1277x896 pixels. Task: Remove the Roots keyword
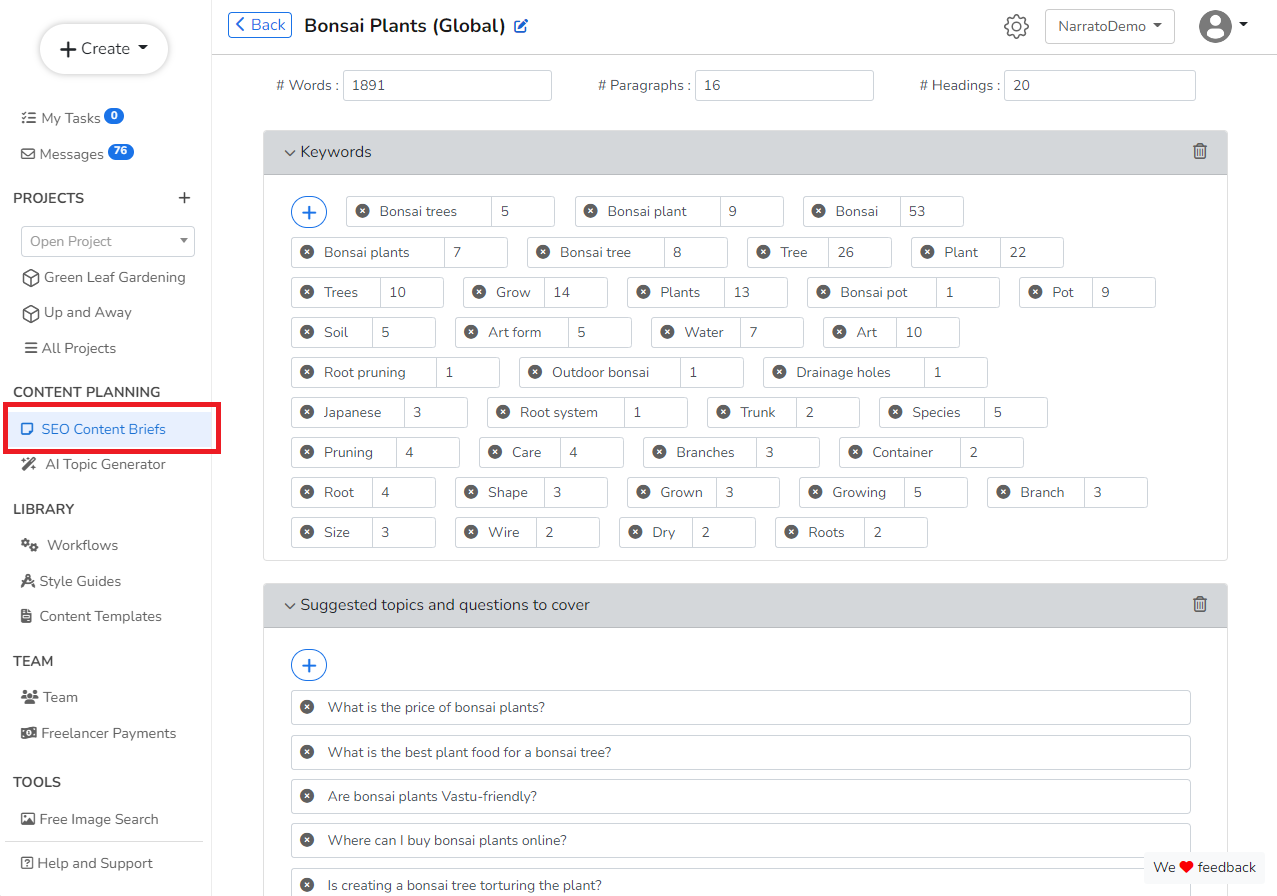(x=791, y=532)
